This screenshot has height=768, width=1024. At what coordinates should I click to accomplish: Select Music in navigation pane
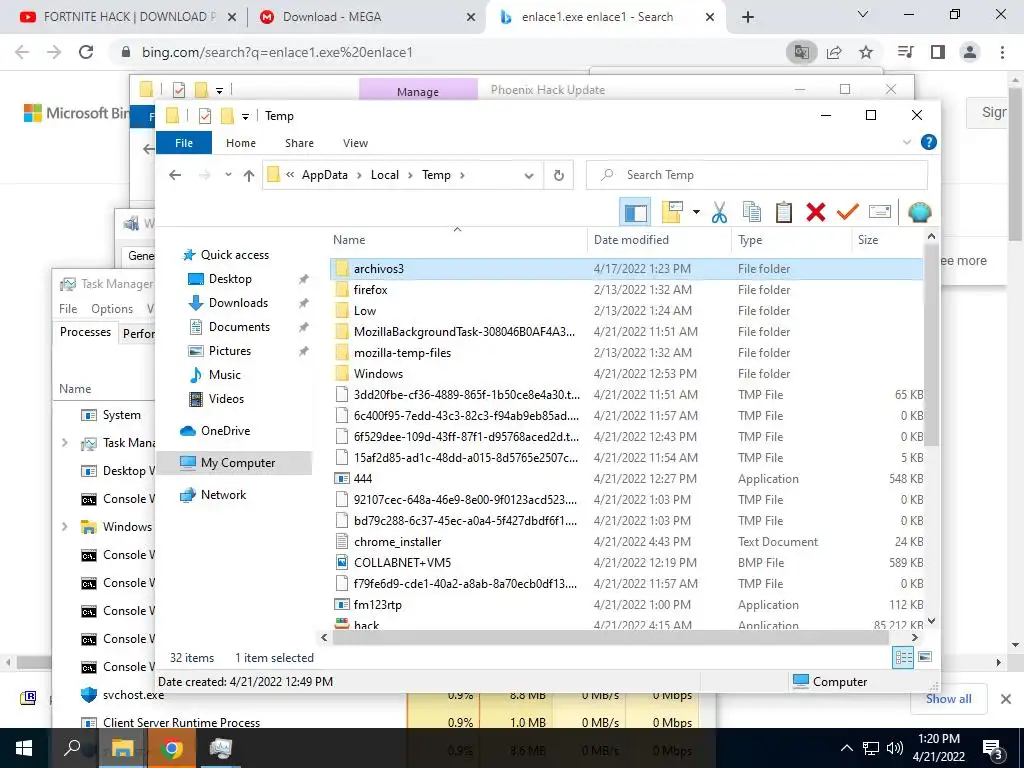[225, 375]
